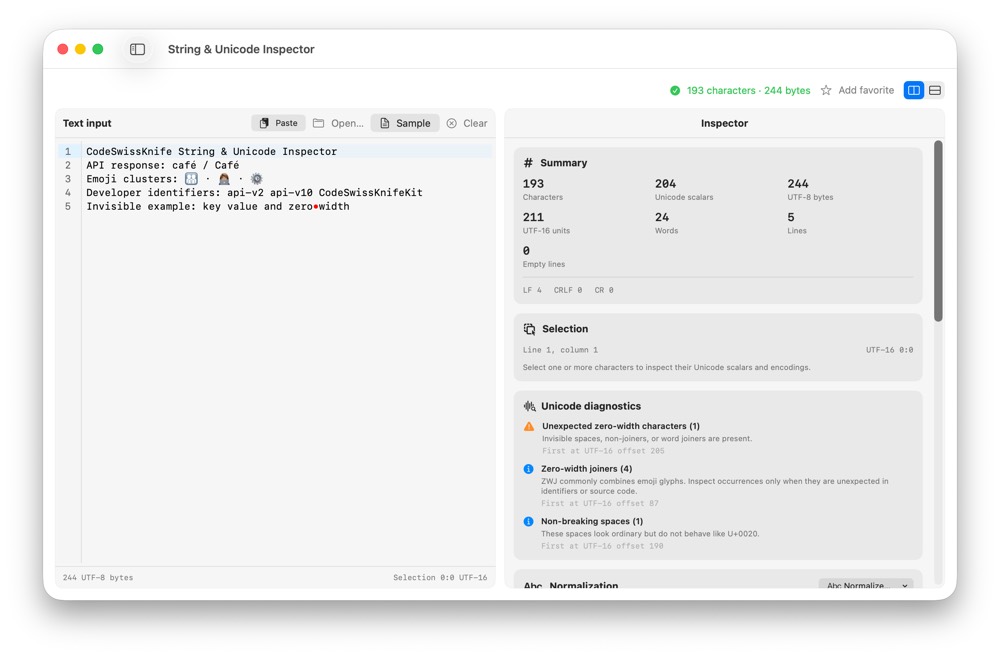Select 'Zero-width joiners (4)' entry
1000x657 pixels.
586,469
